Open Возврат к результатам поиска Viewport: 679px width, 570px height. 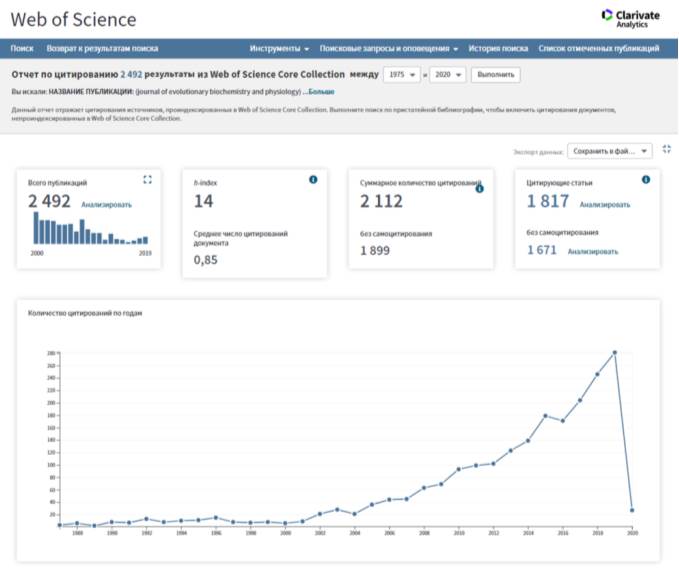pyautogui.click(x=102, y=49)
